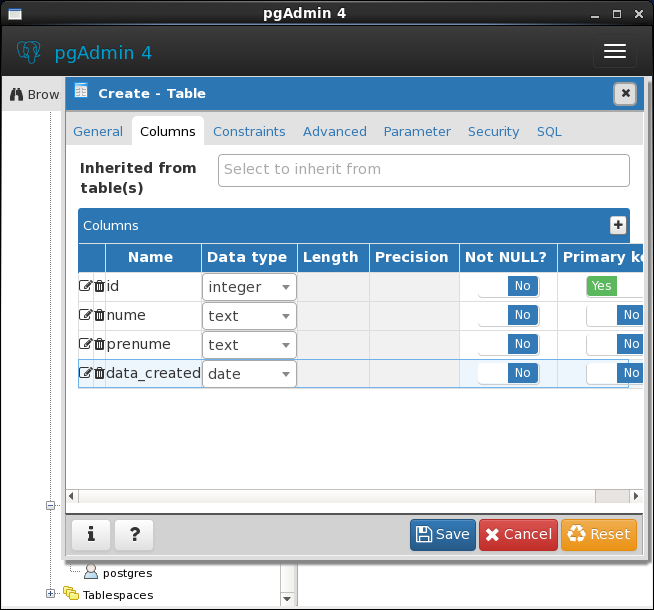Click the edit icon for the id column
Viewport: 654px width, 610px height.
pyautogui.click(x=85, y=286)
